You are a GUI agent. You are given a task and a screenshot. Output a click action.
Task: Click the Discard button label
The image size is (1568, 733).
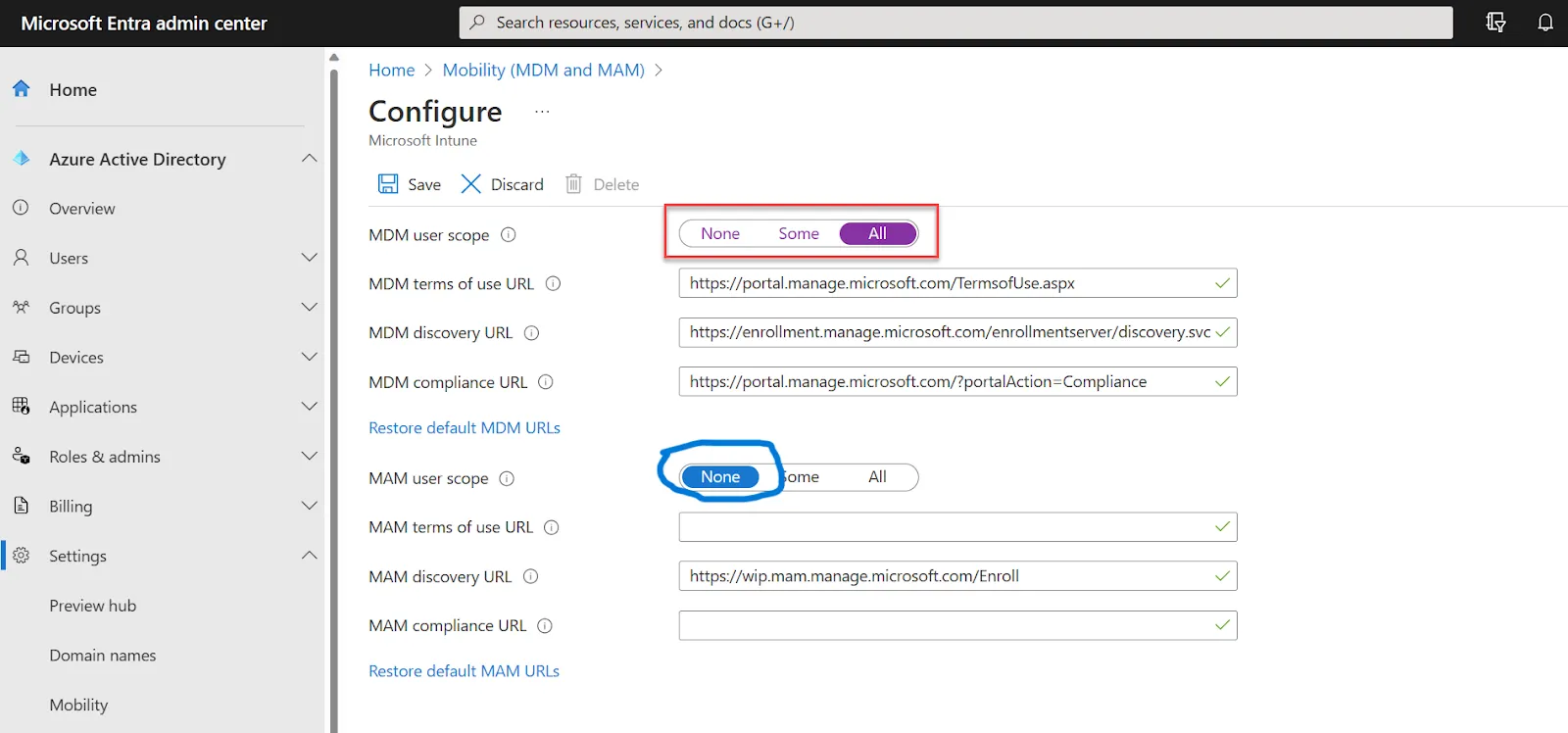pos(517,184)
